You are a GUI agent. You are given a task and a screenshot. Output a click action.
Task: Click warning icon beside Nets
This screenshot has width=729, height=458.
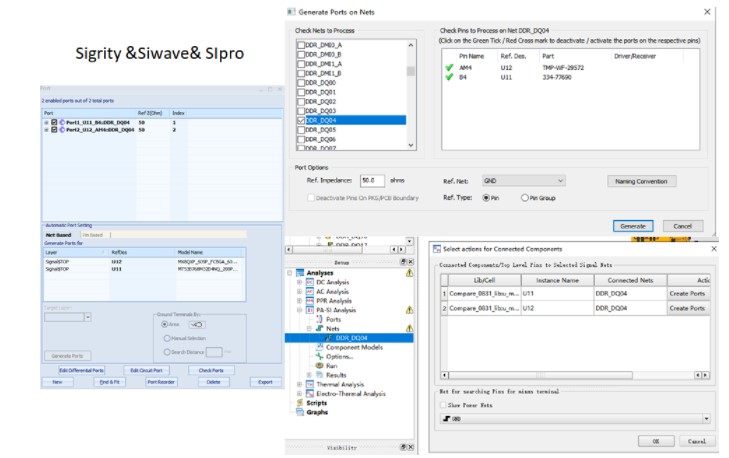(409, 328)
